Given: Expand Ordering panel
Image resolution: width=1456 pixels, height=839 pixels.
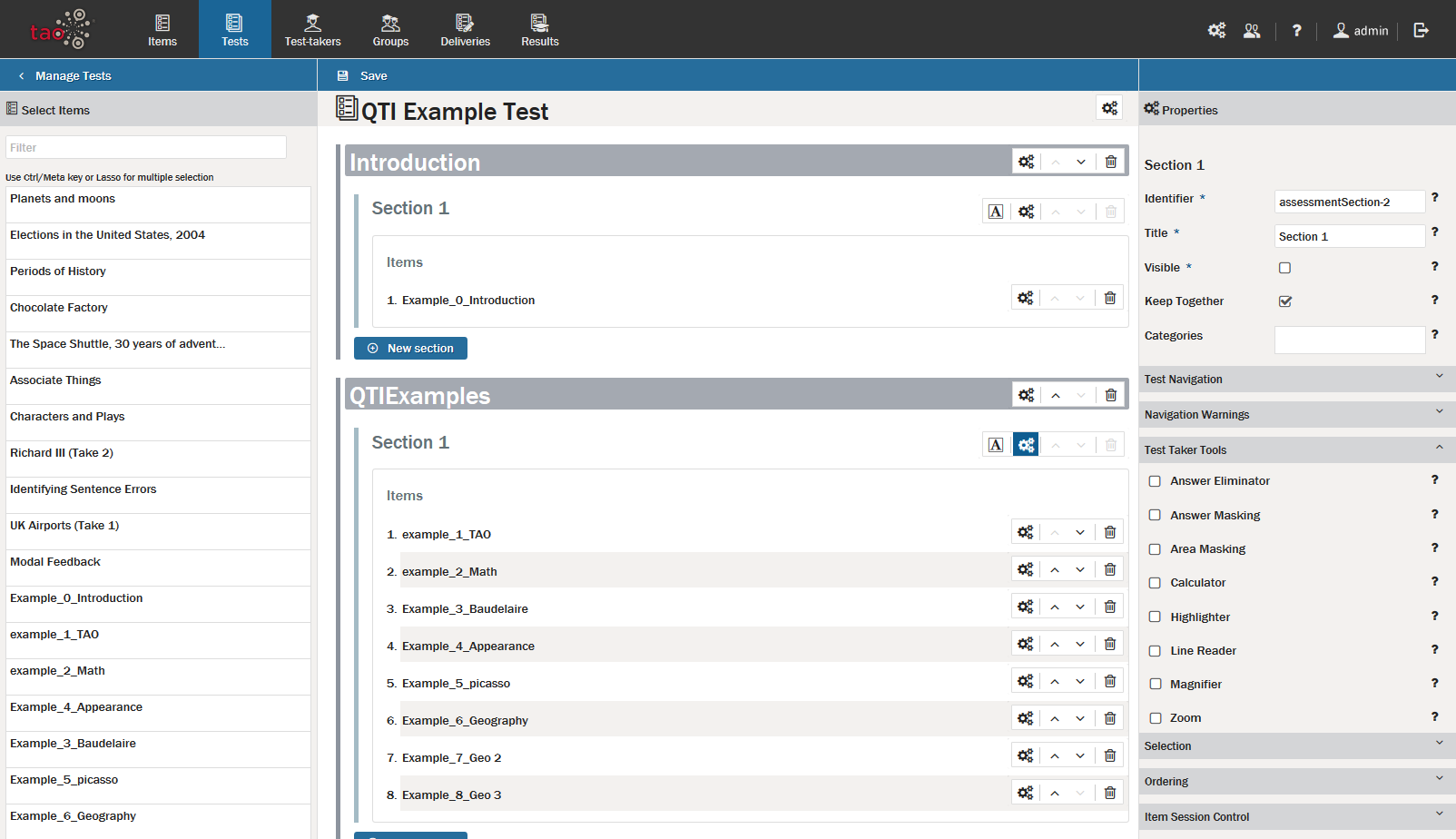Looking at the screenshot, I should click(x=1297, y=781).
